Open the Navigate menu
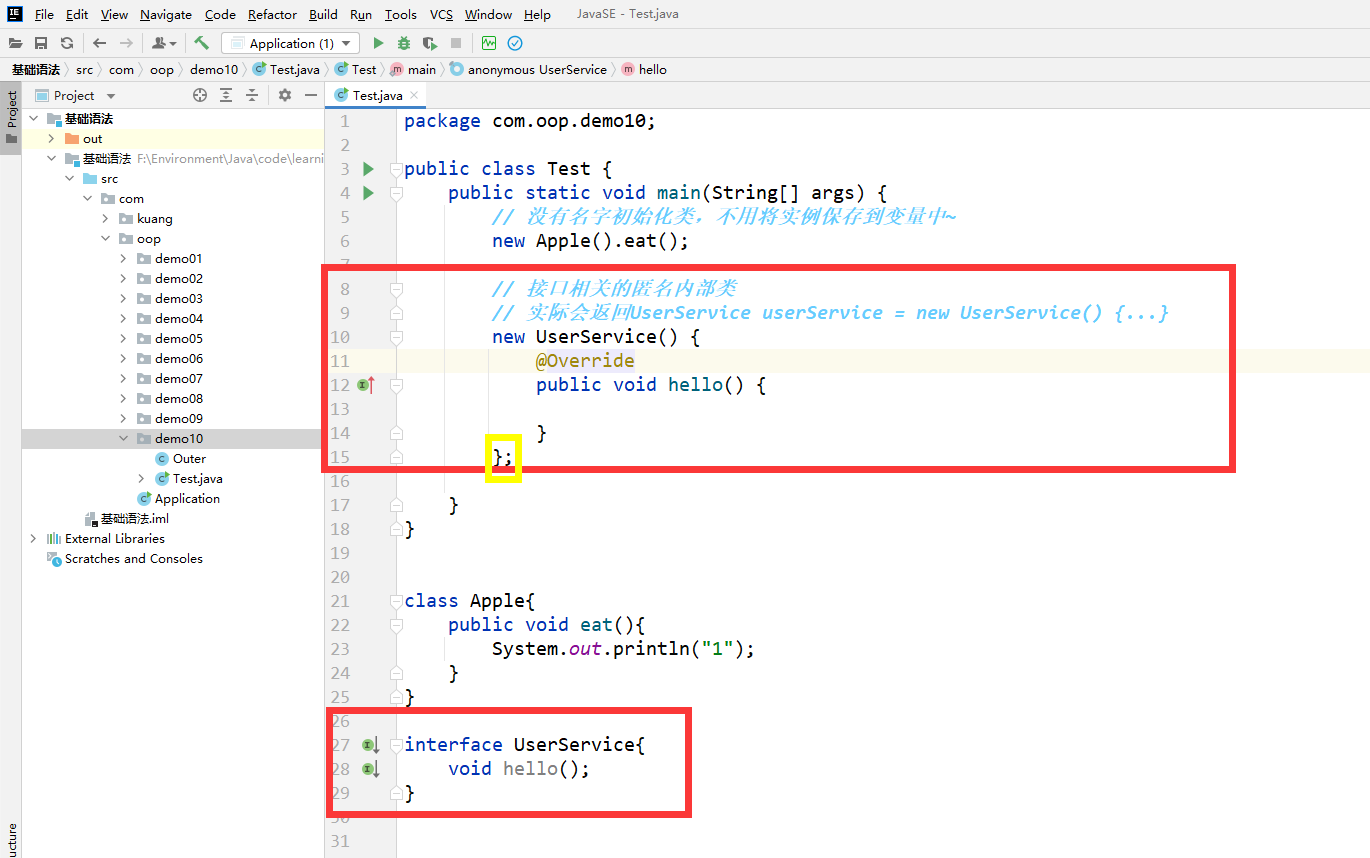 coord(166,14)
